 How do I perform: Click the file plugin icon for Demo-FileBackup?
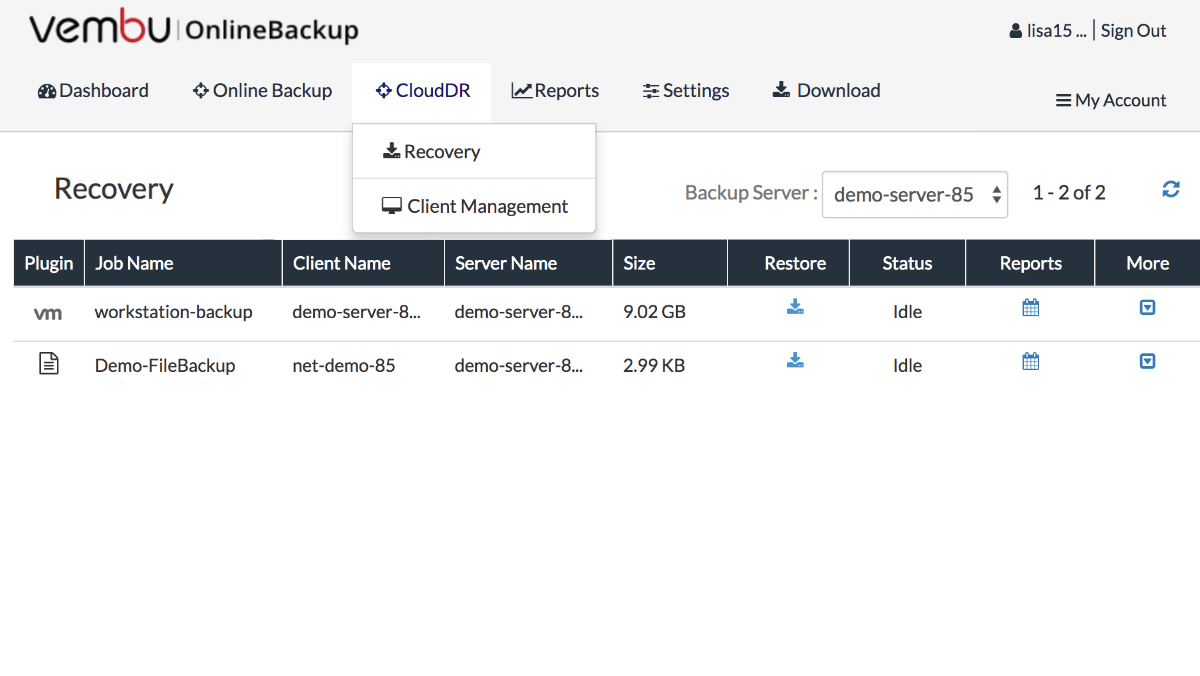(48, 365)
